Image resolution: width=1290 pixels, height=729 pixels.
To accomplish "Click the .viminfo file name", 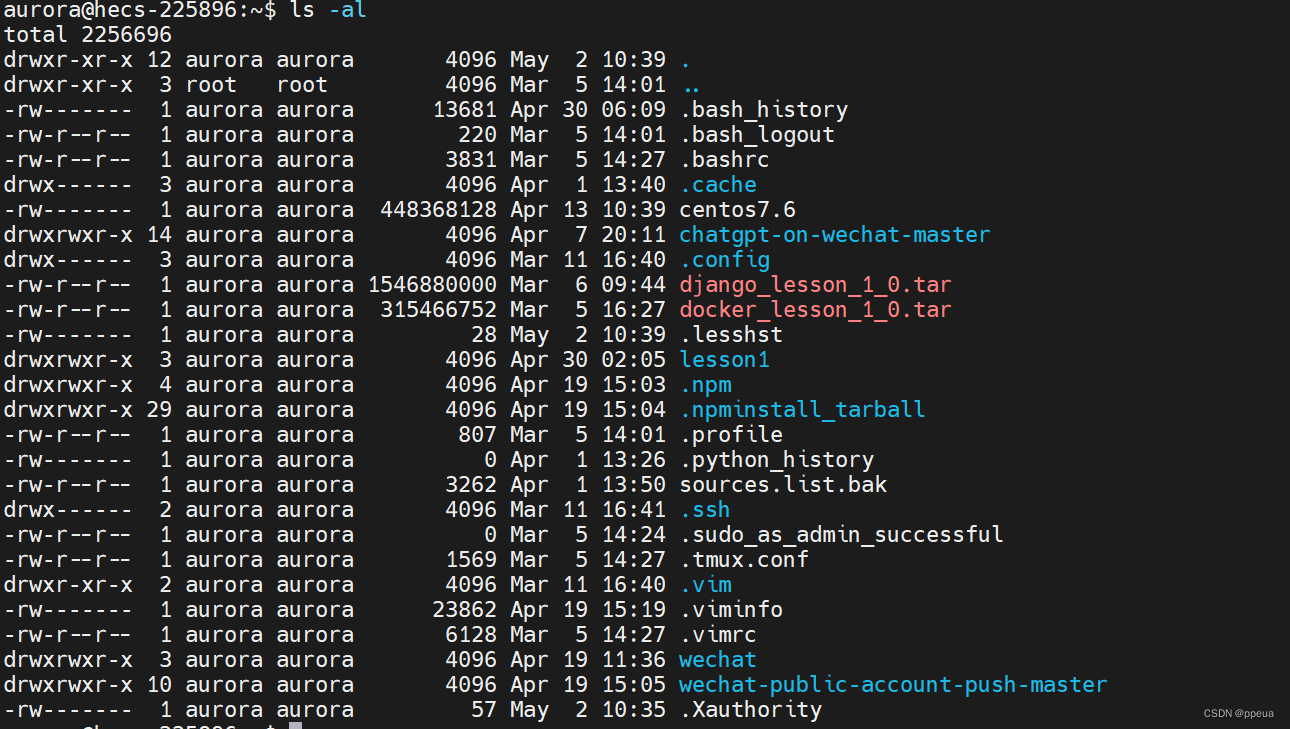I will coord(731,610).
